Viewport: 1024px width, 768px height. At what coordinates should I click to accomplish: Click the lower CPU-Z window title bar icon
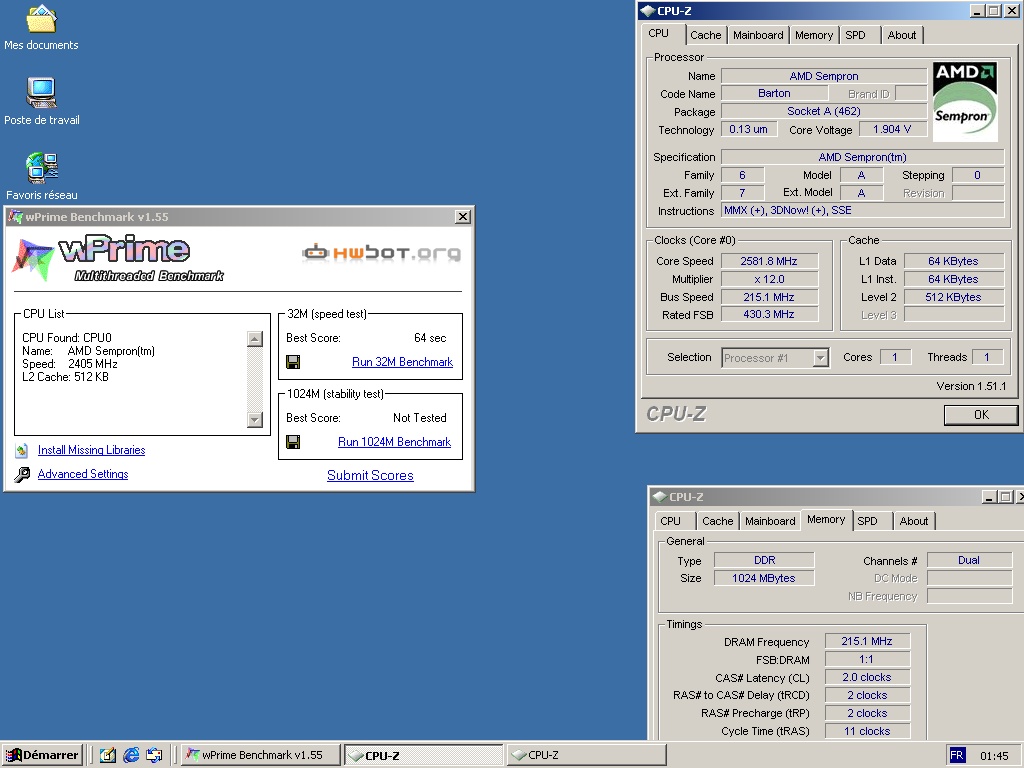pyautogui.click(x=659, y=497)
